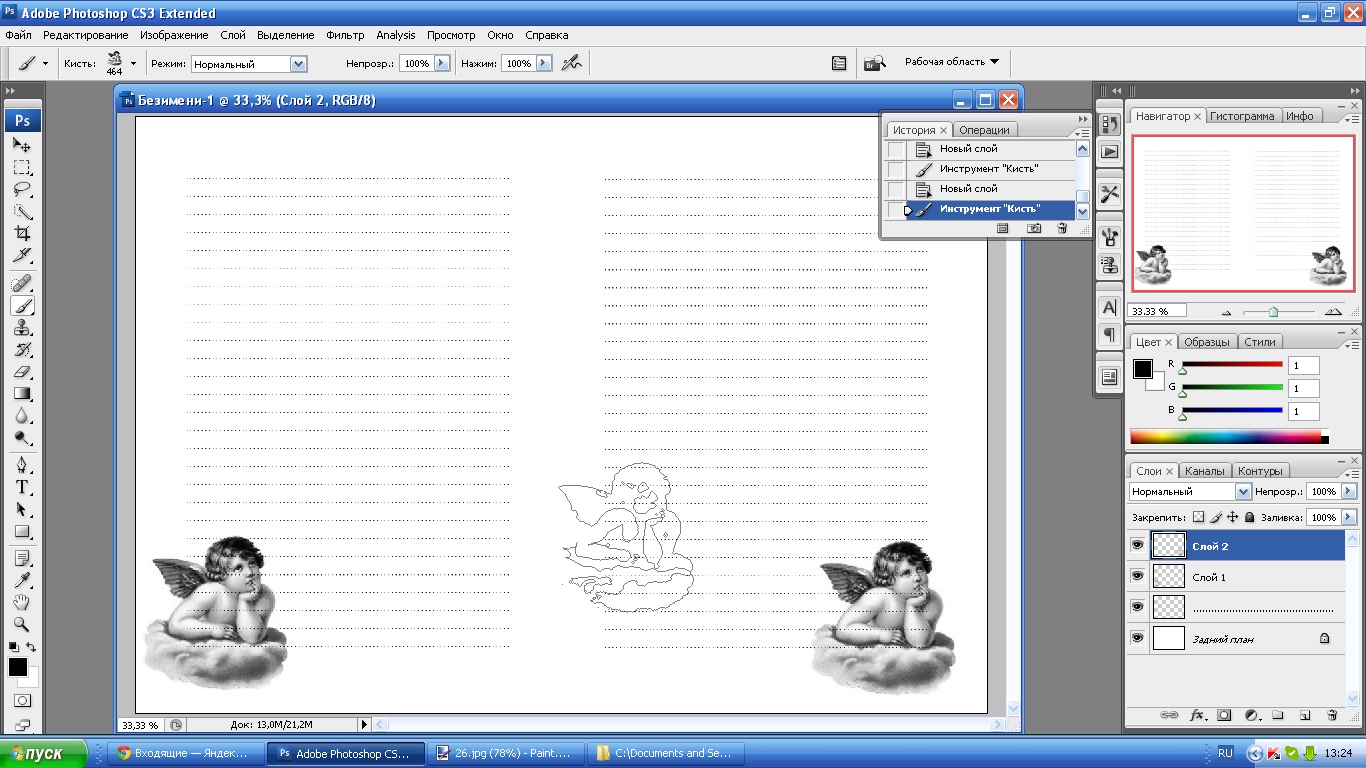Switch to the Образцы tab

pos(1207,342)
